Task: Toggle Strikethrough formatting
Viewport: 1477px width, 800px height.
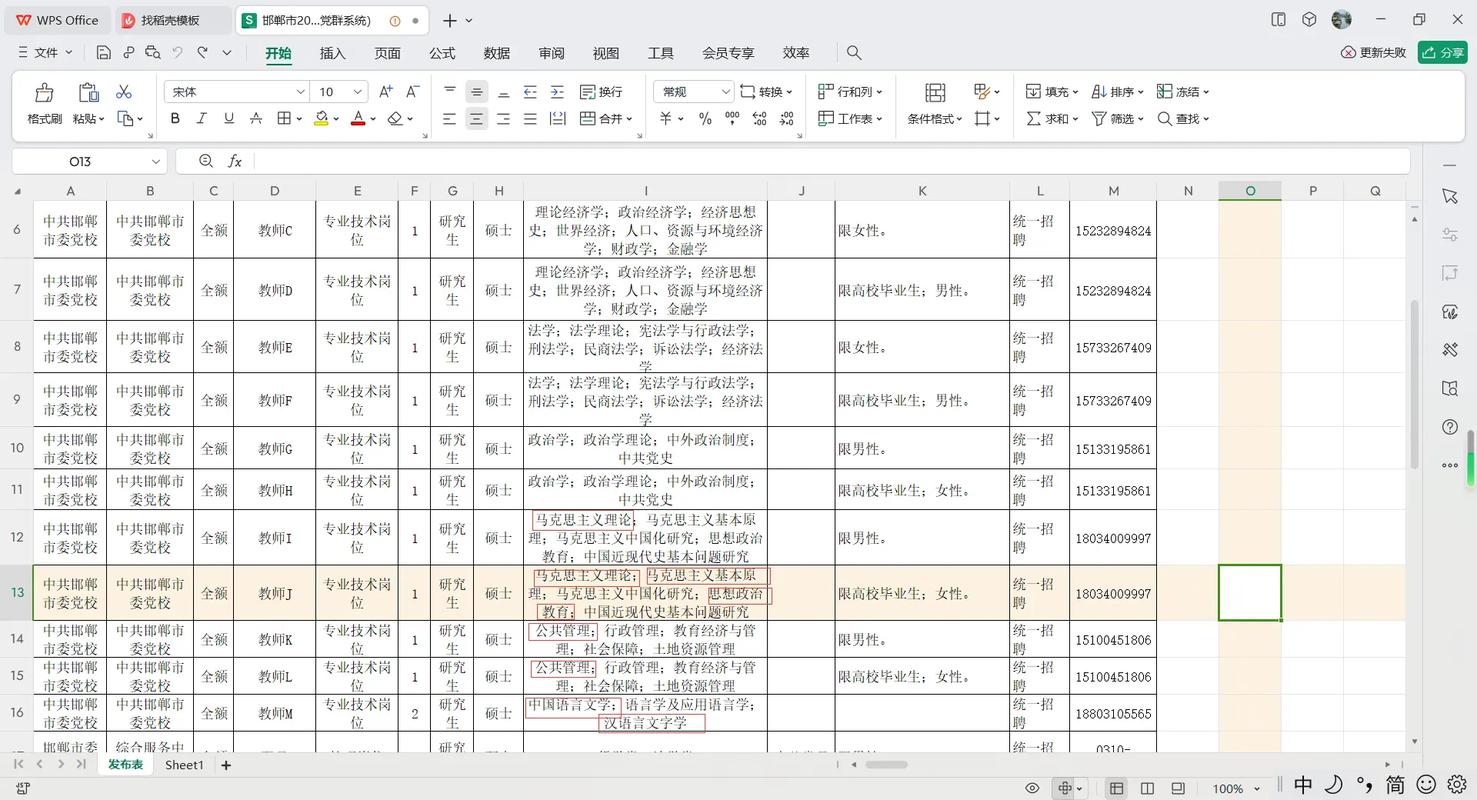Action: [x=256, y=119]
